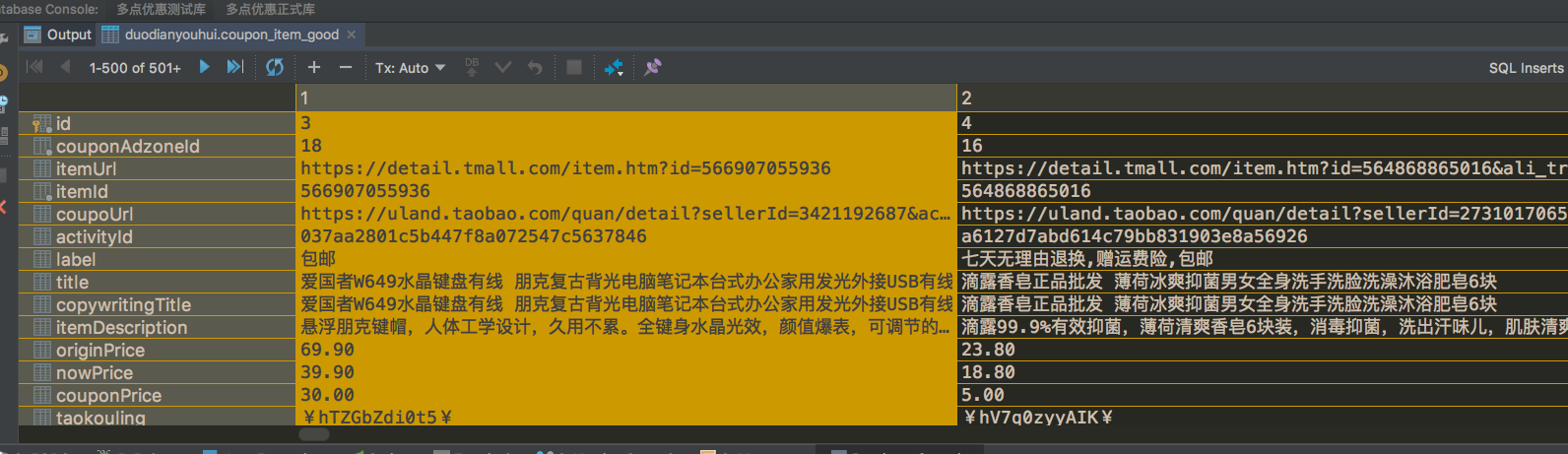Click originPrice cell 23.80
The image size is (1568, 454).
pos(1263,350)
